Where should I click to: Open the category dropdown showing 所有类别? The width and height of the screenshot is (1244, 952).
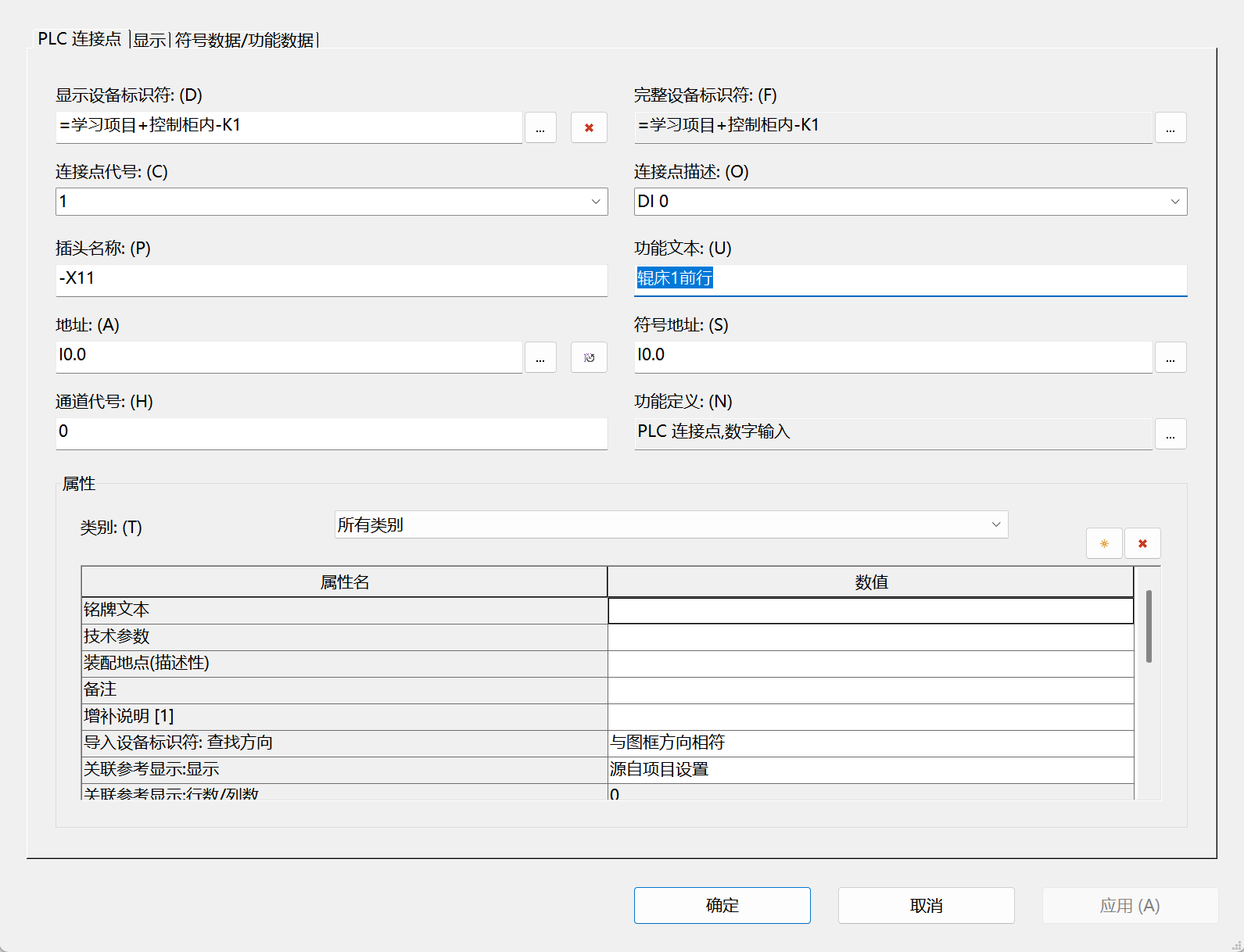996,524
